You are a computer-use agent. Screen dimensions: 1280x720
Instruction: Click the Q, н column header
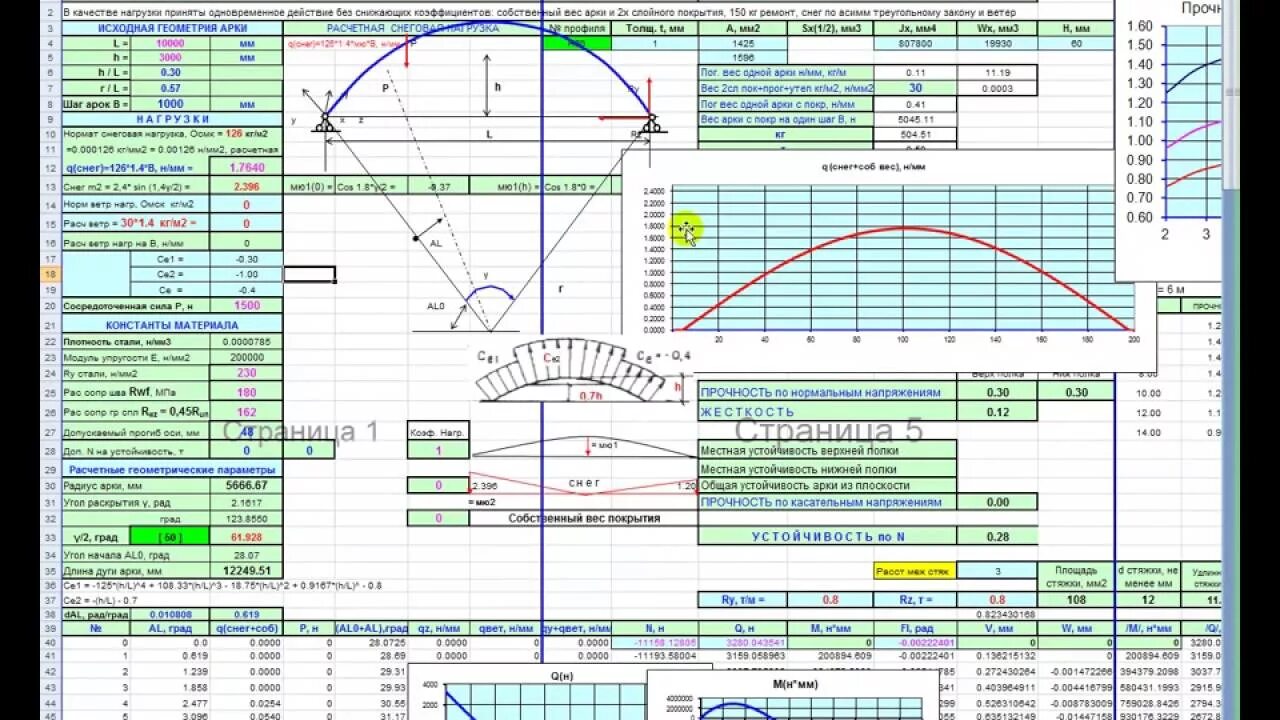[744, 628]
